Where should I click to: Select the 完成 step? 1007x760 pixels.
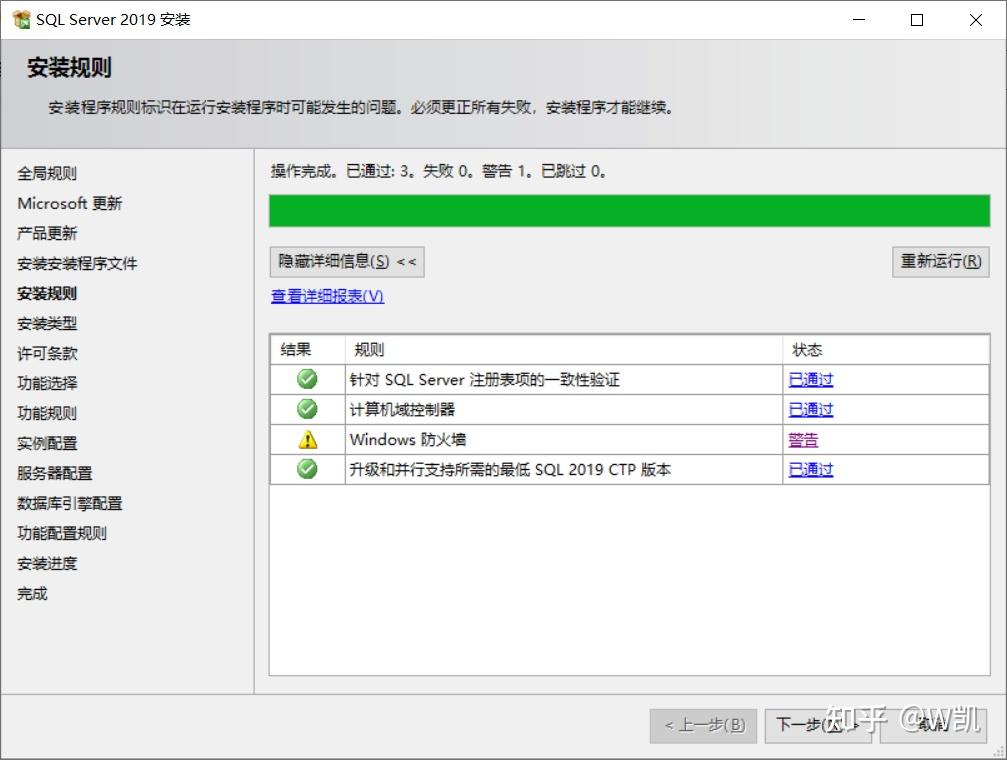pyautogui.click(x=32, y=594)
